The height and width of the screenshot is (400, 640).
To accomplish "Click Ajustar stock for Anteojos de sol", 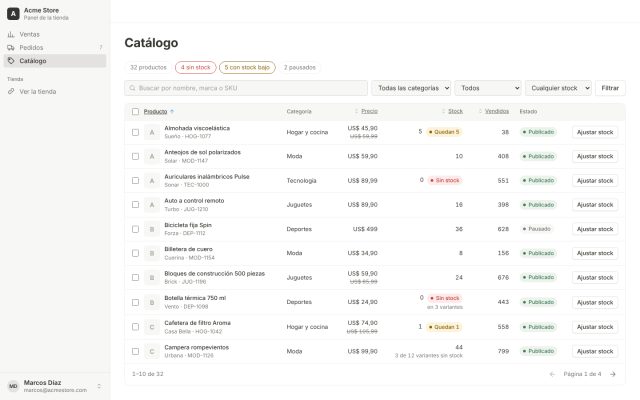I will pyautogui.click(x=595, y=156).
